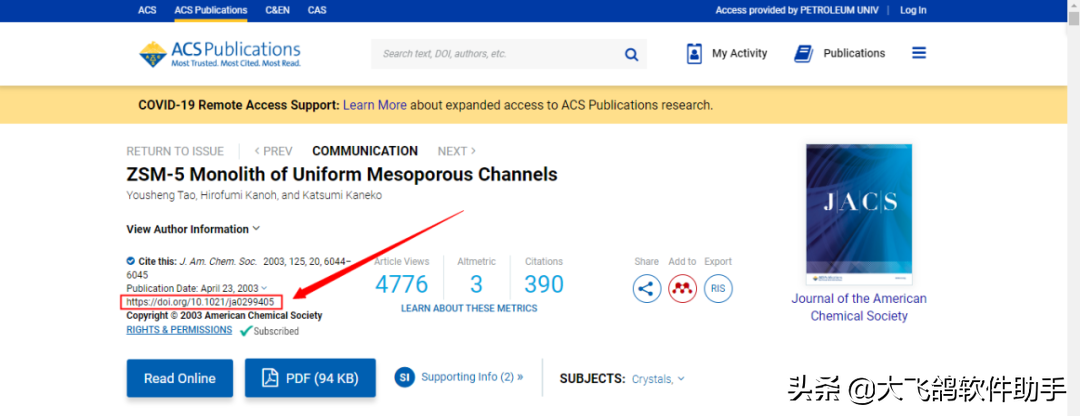This screenshot has height=416, width=1080.
Task: Export citation with RIS icon
Action: (718, 289)
